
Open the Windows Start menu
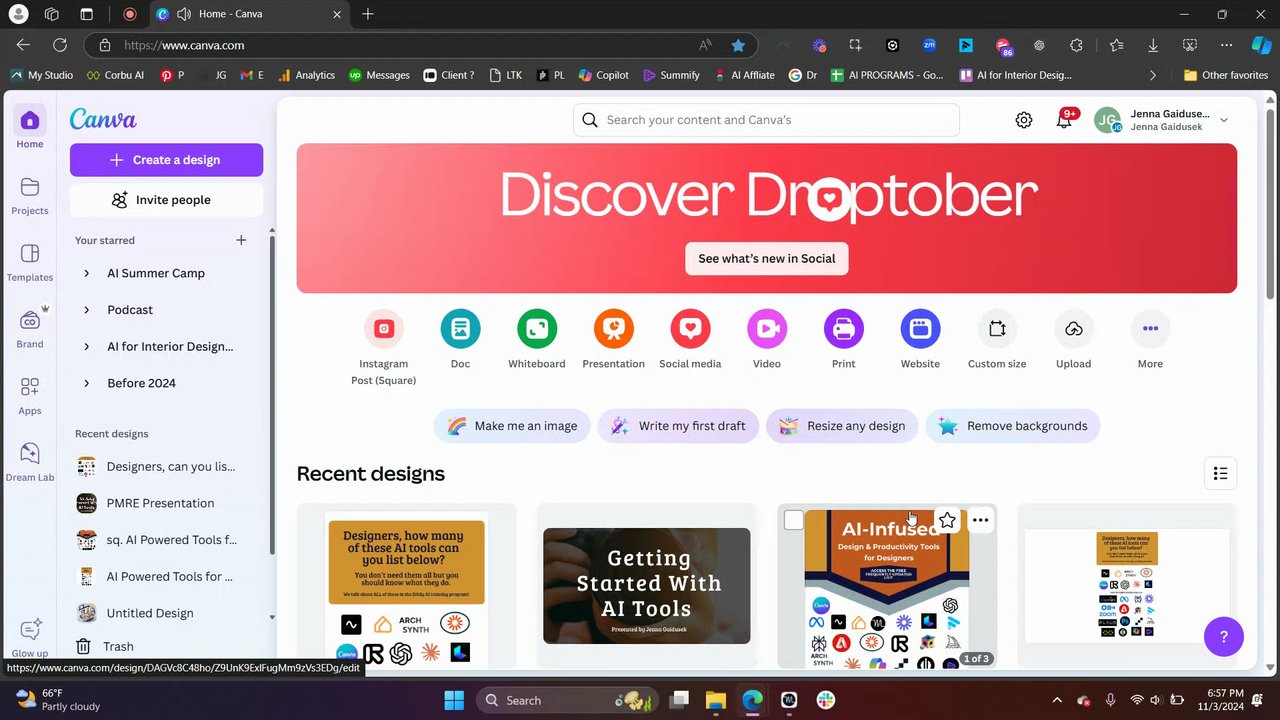(x=454, y=700)
